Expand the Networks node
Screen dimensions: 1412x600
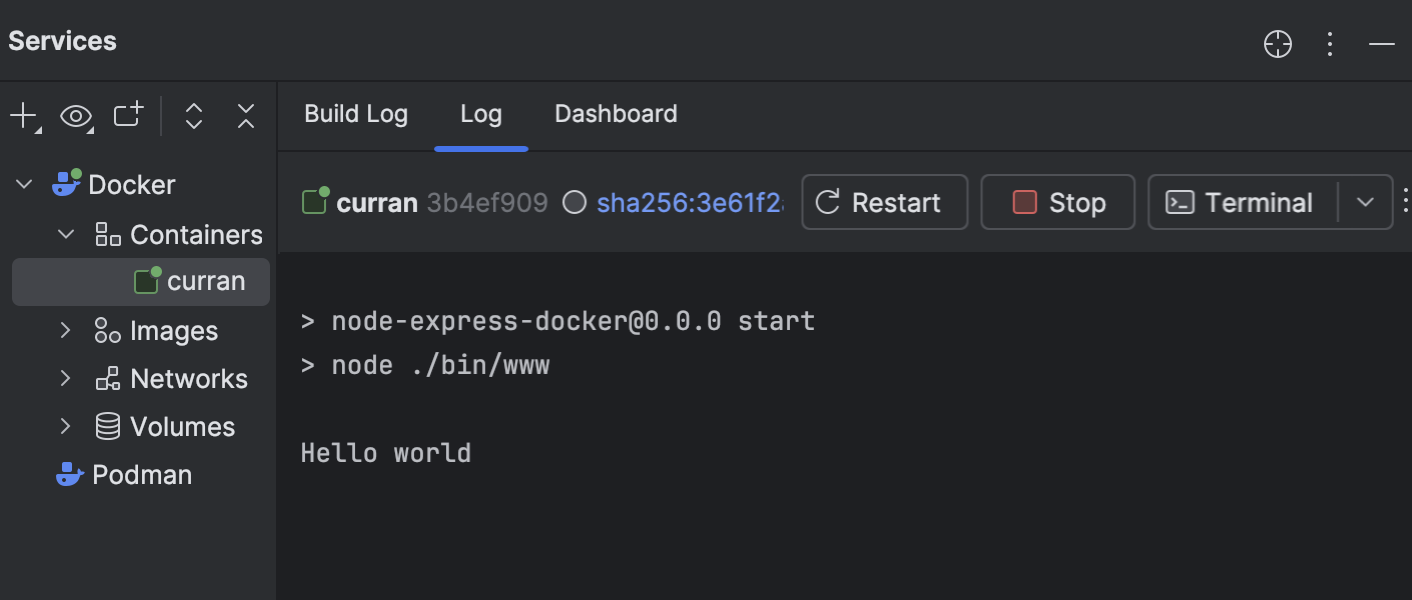(66, 378)
